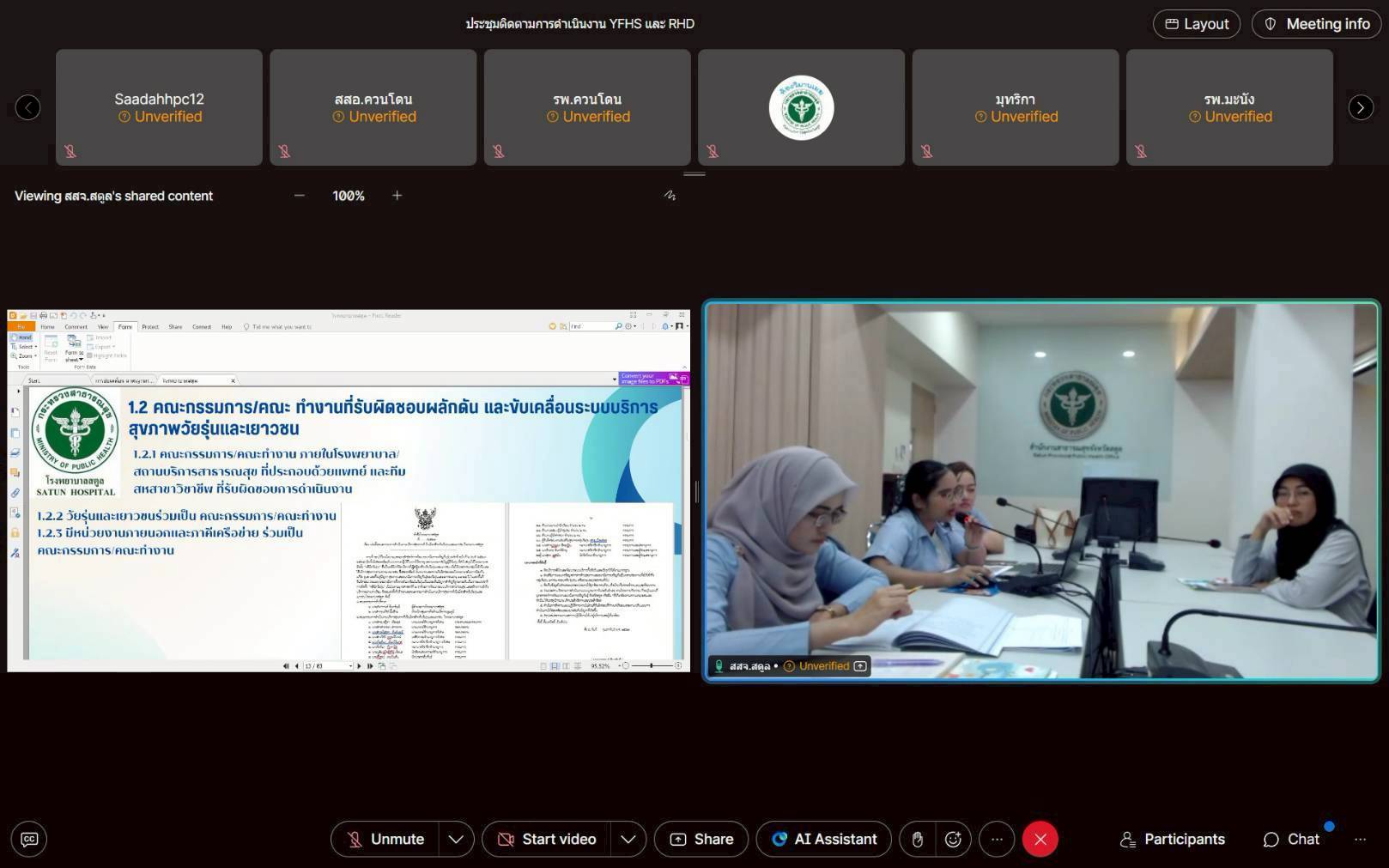
Task: Click the Share button
Action: click(701, 839)
